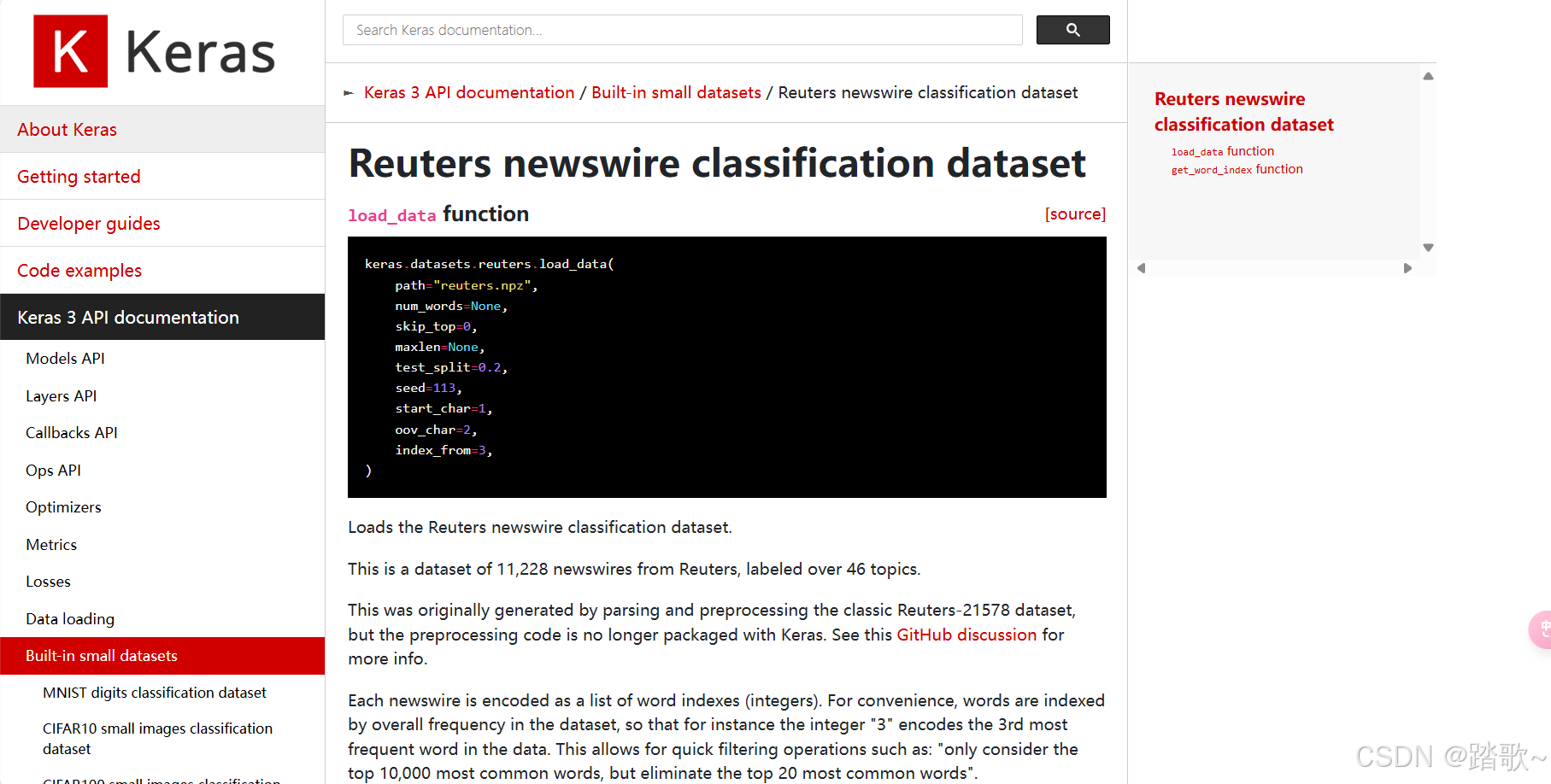Open the Metrics page
The height and width of the screenshot is (784, 1551).
(x=51, y=545)
